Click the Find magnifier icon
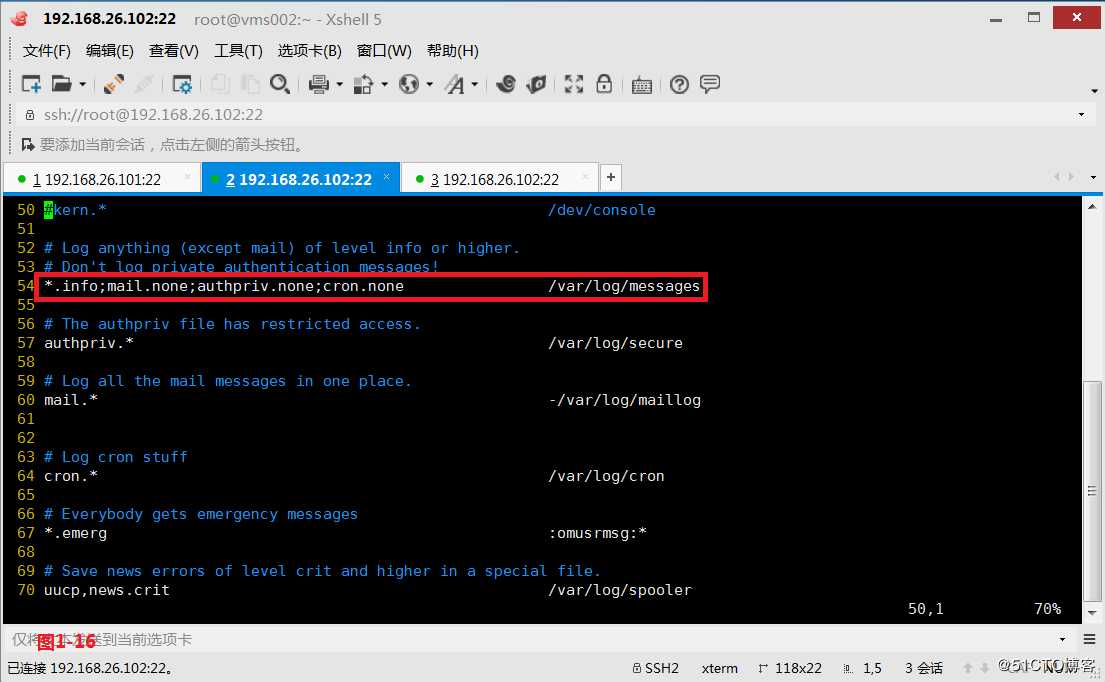 280,85
